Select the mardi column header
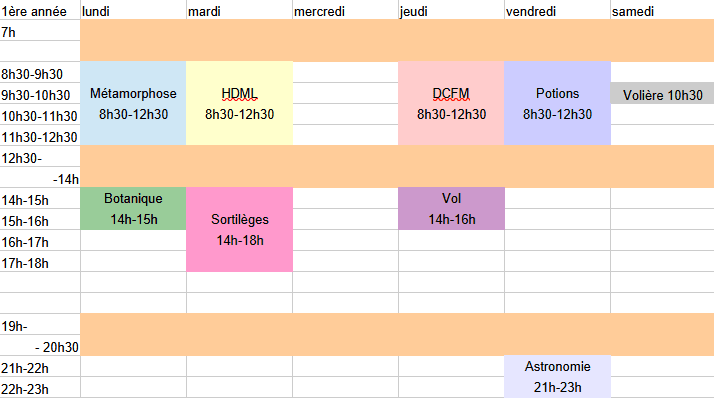The width and height of the screenshot is (714, 398). (x=240, y=10)
